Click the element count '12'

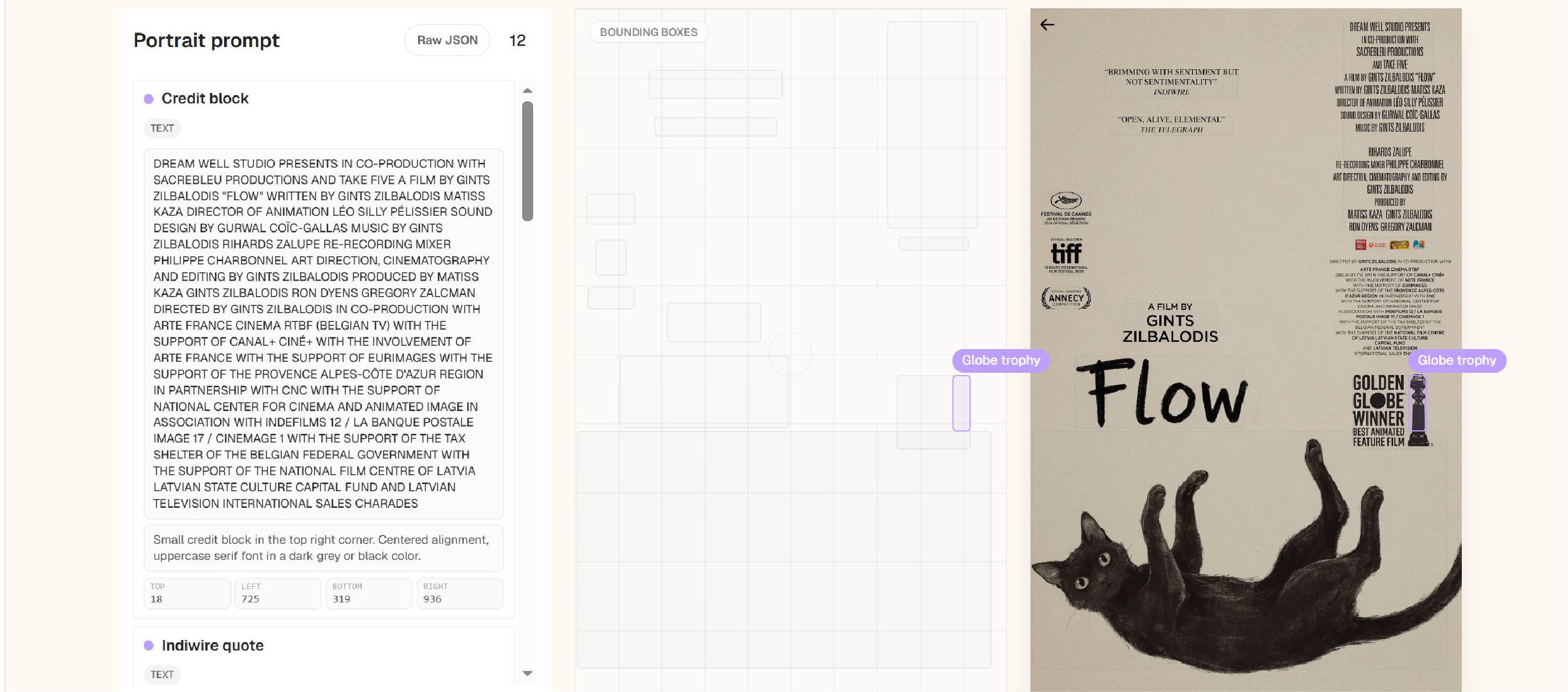[x=517, y=40]
